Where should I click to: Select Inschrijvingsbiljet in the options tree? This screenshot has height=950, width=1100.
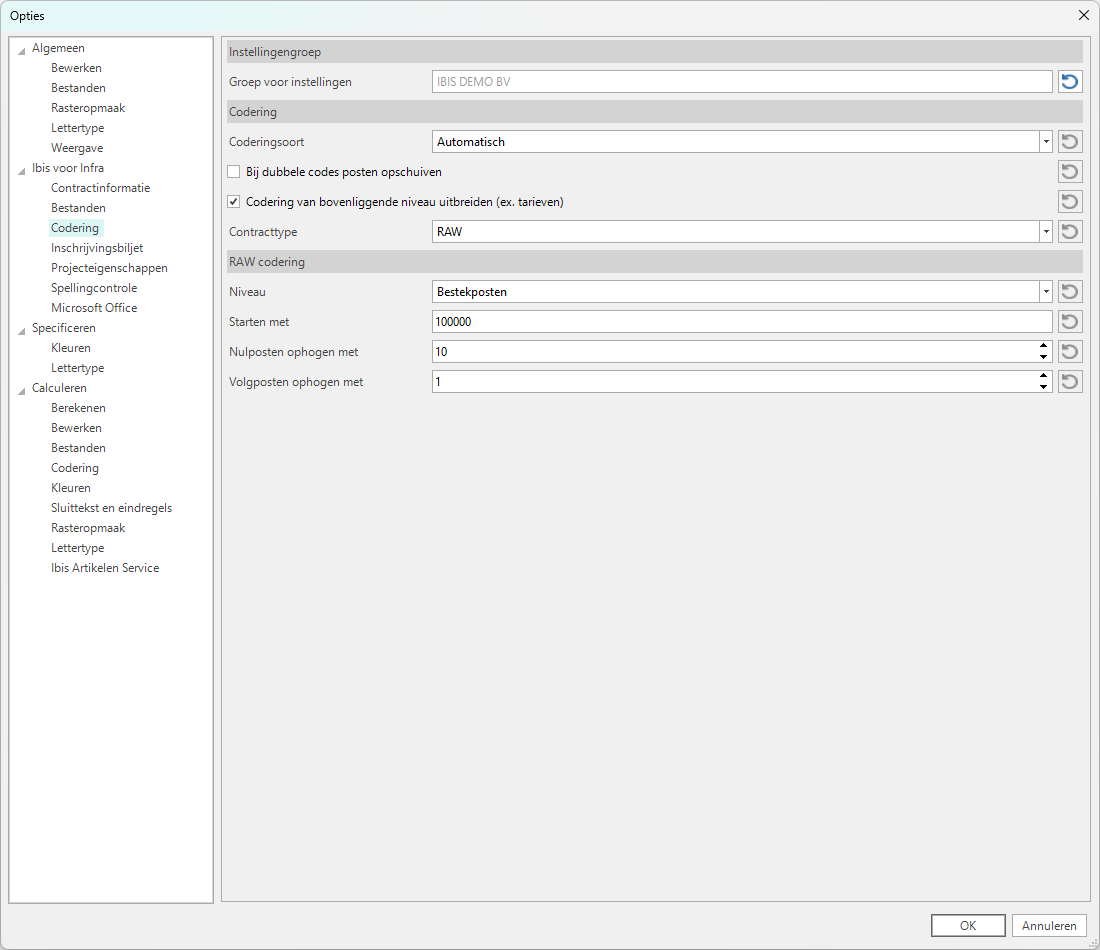[97, 248]
